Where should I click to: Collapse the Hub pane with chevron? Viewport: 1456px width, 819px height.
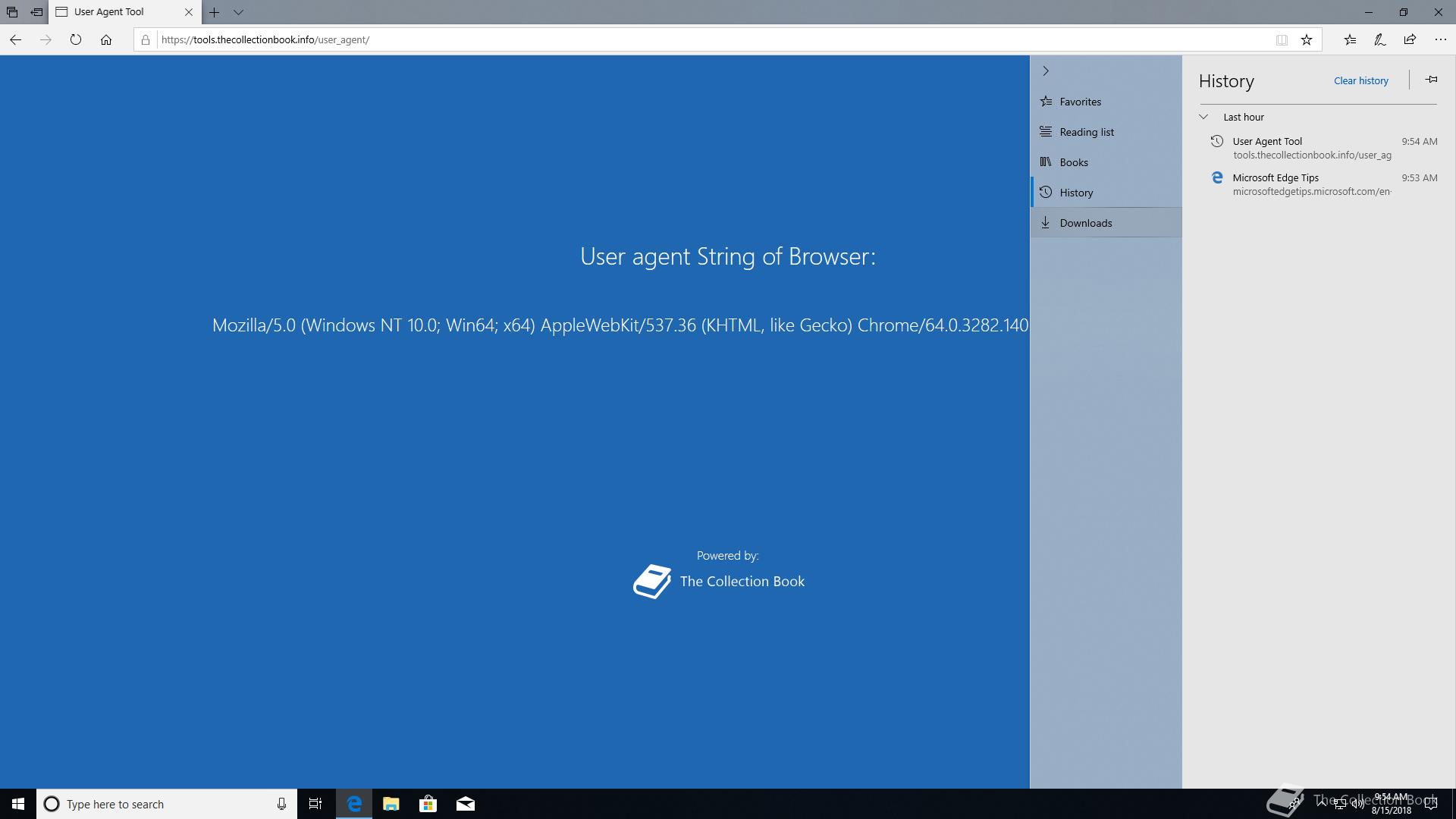coord(1046,71)
